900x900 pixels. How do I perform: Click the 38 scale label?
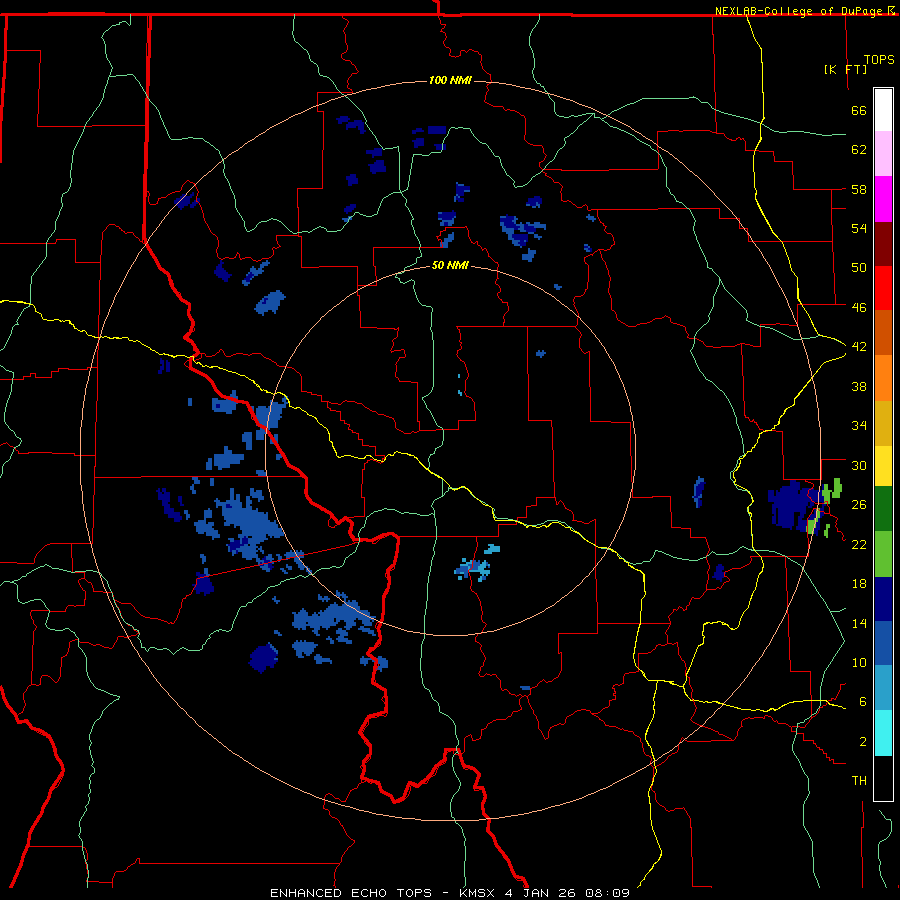(x=859, y=386)
